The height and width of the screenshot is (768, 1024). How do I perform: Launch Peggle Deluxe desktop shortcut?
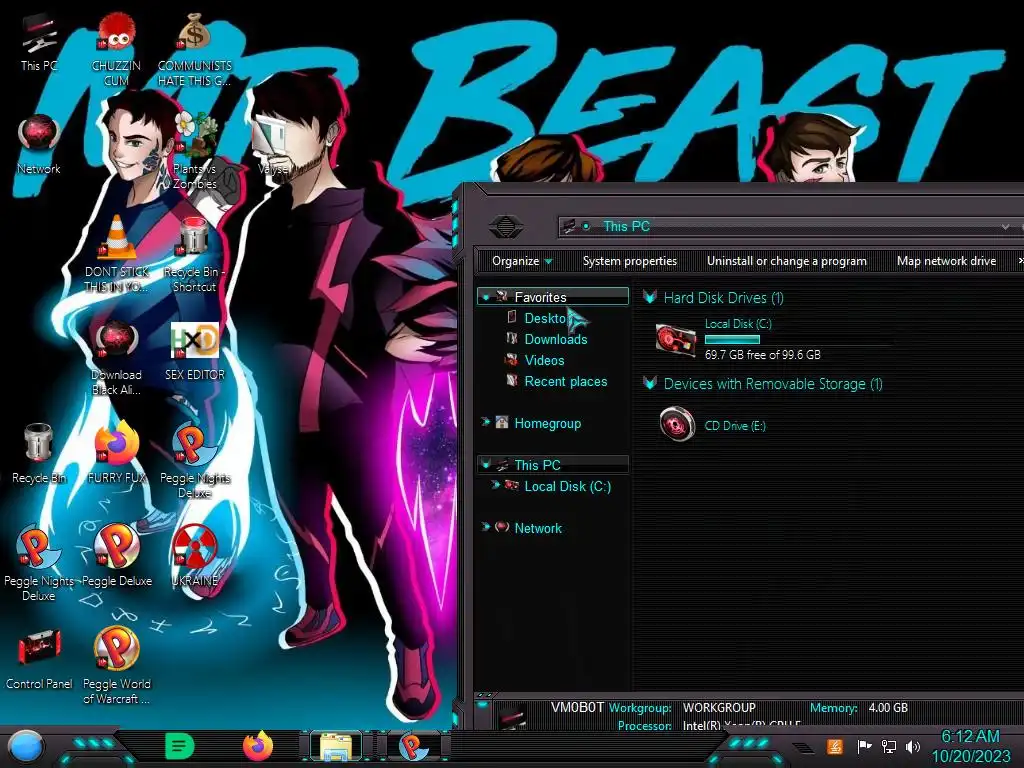116,555
